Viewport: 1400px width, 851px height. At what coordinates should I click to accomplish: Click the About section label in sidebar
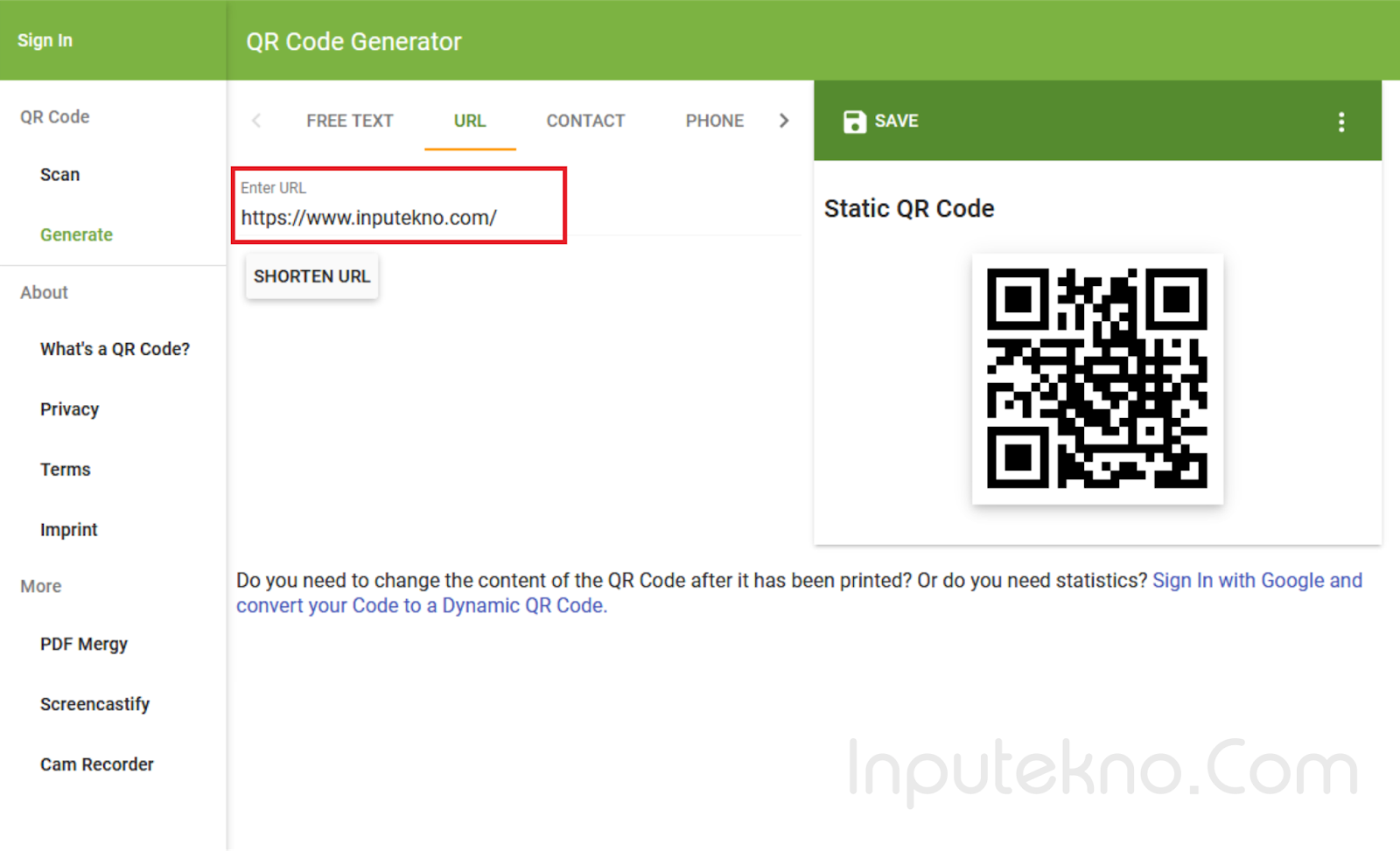(44, 293)
